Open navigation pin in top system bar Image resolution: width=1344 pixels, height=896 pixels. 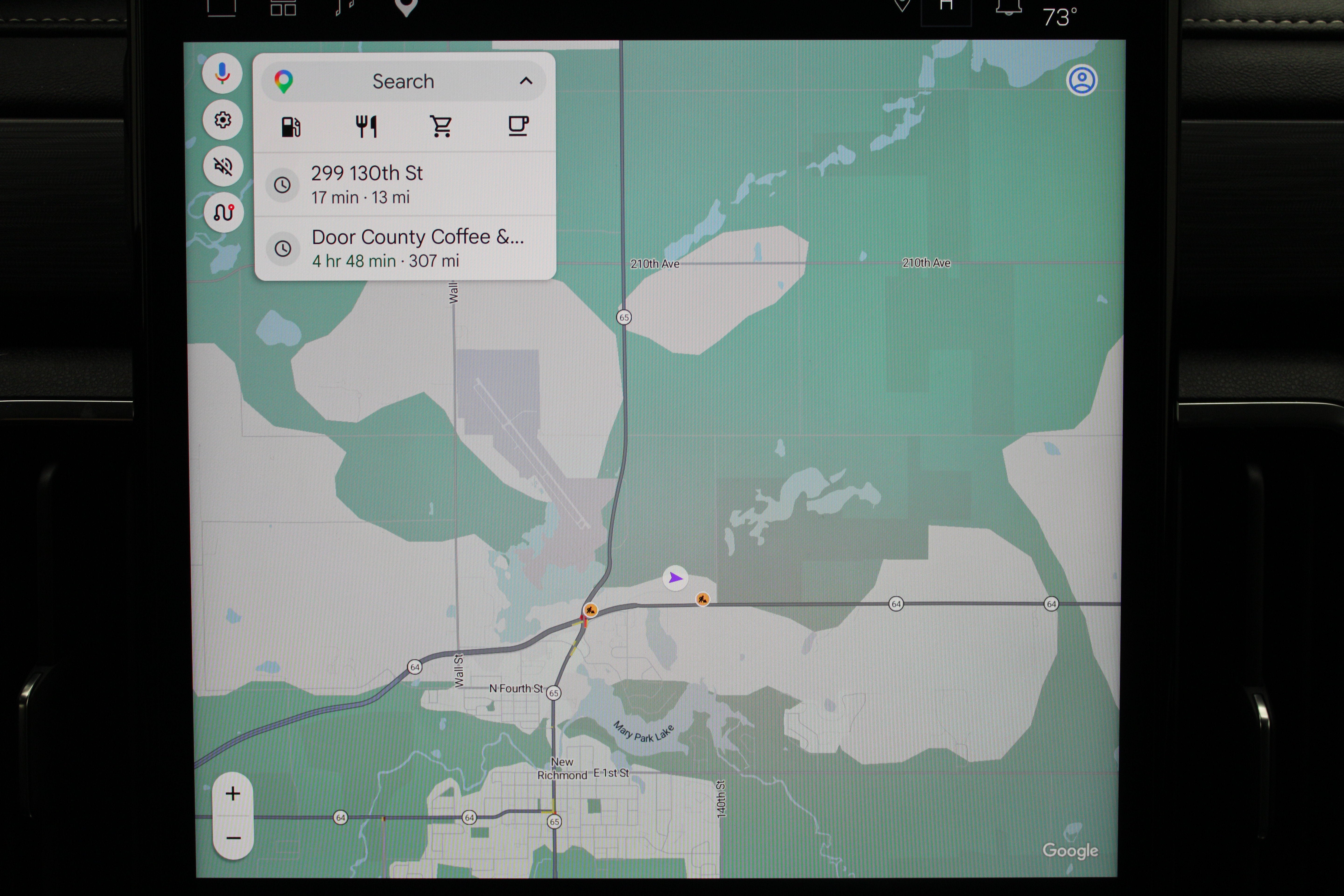[406, 7]
